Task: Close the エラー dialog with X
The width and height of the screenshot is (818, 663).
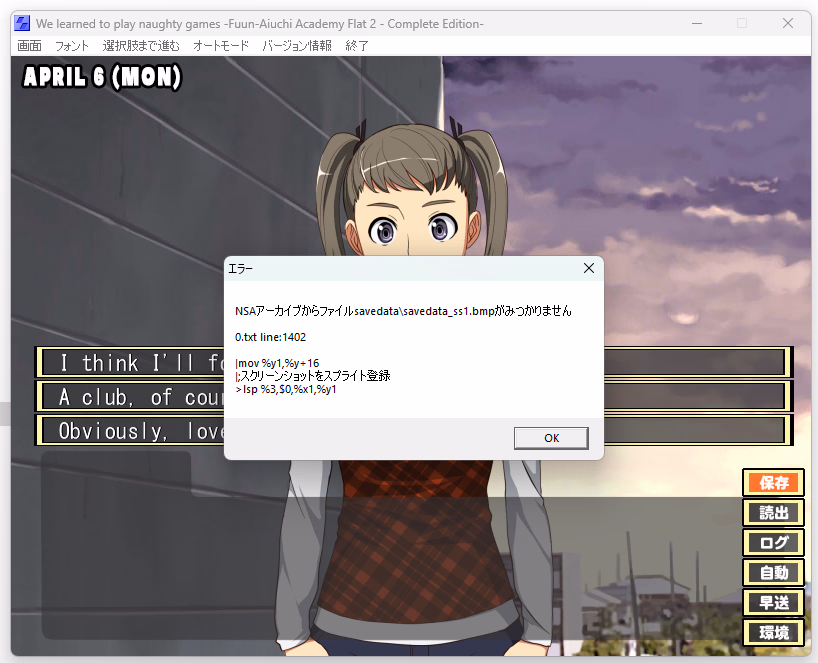Action: [x=588, y=268]
